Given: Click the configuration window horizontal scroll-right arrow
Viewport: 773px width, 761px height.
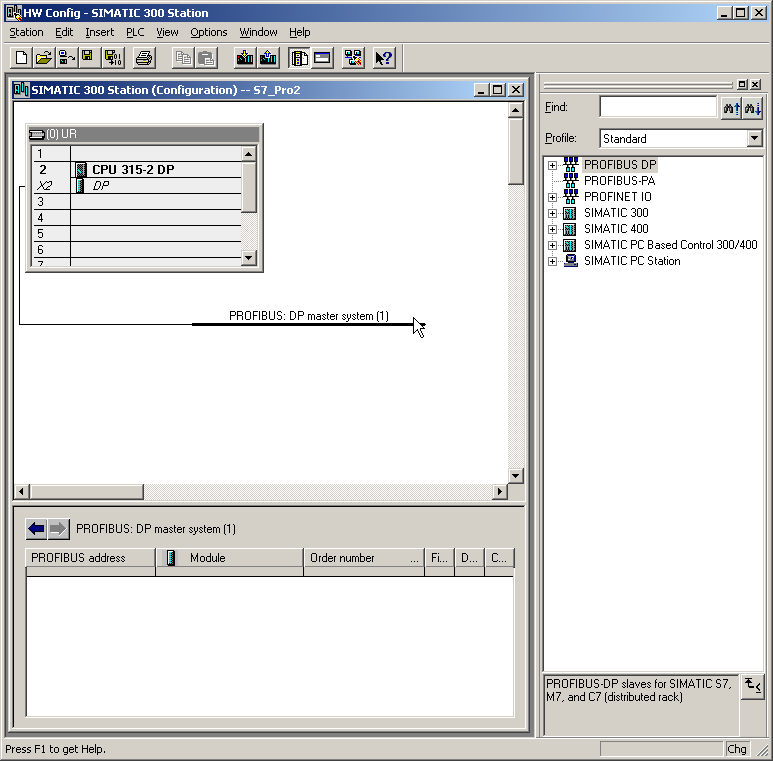Looking at the screenshot, I should point(500,491).
